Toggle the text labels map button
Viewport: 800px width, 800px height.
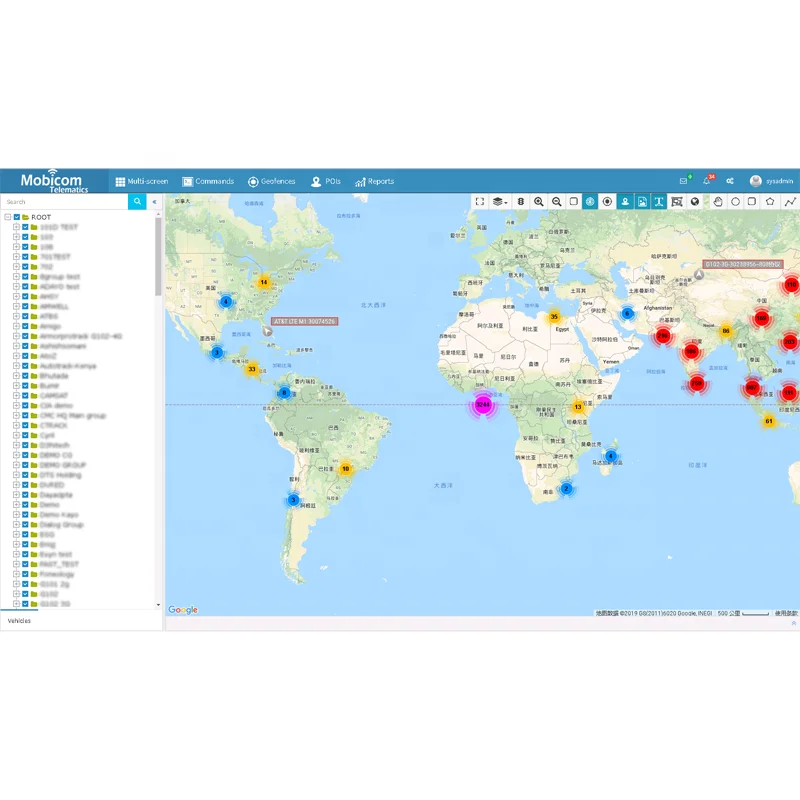pyautogui.click(x=659, y=201)
